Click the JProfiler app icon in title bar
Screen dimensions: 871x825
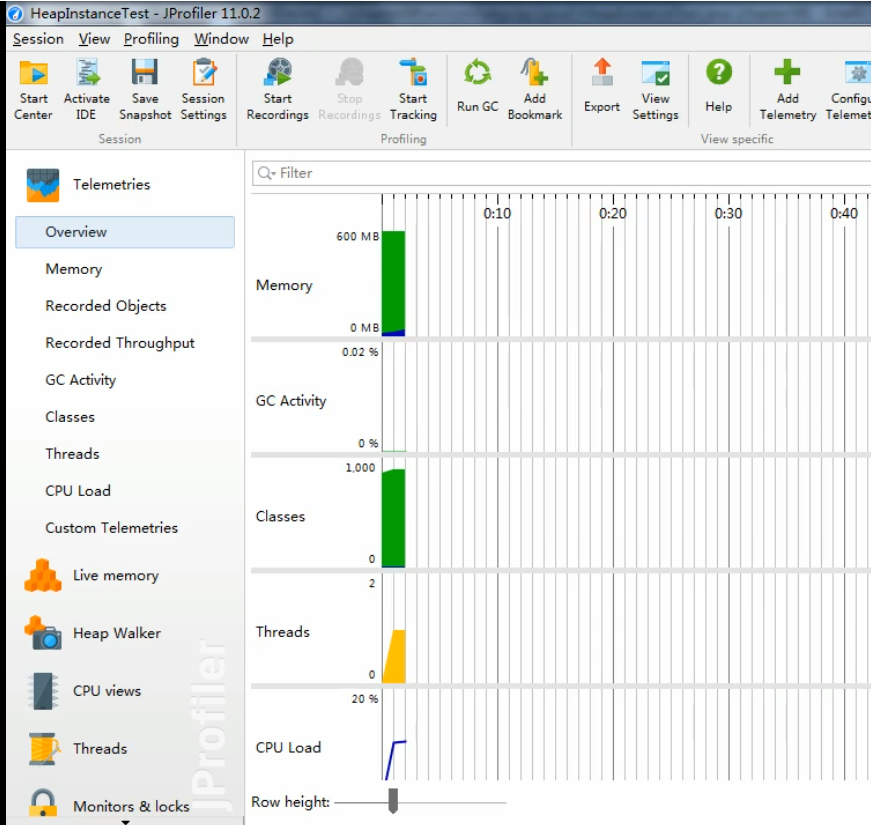[16, 14]
